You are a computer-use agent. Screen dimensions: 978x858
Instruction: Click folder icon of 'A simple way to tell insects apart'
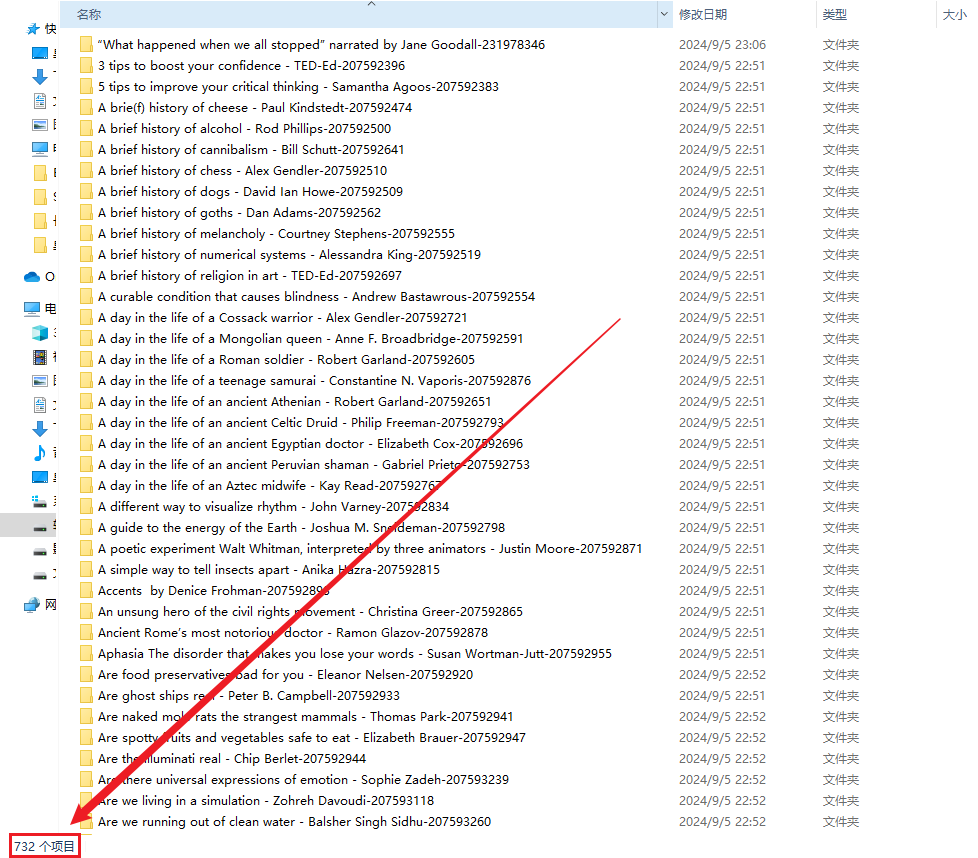(x=86, y=569)
